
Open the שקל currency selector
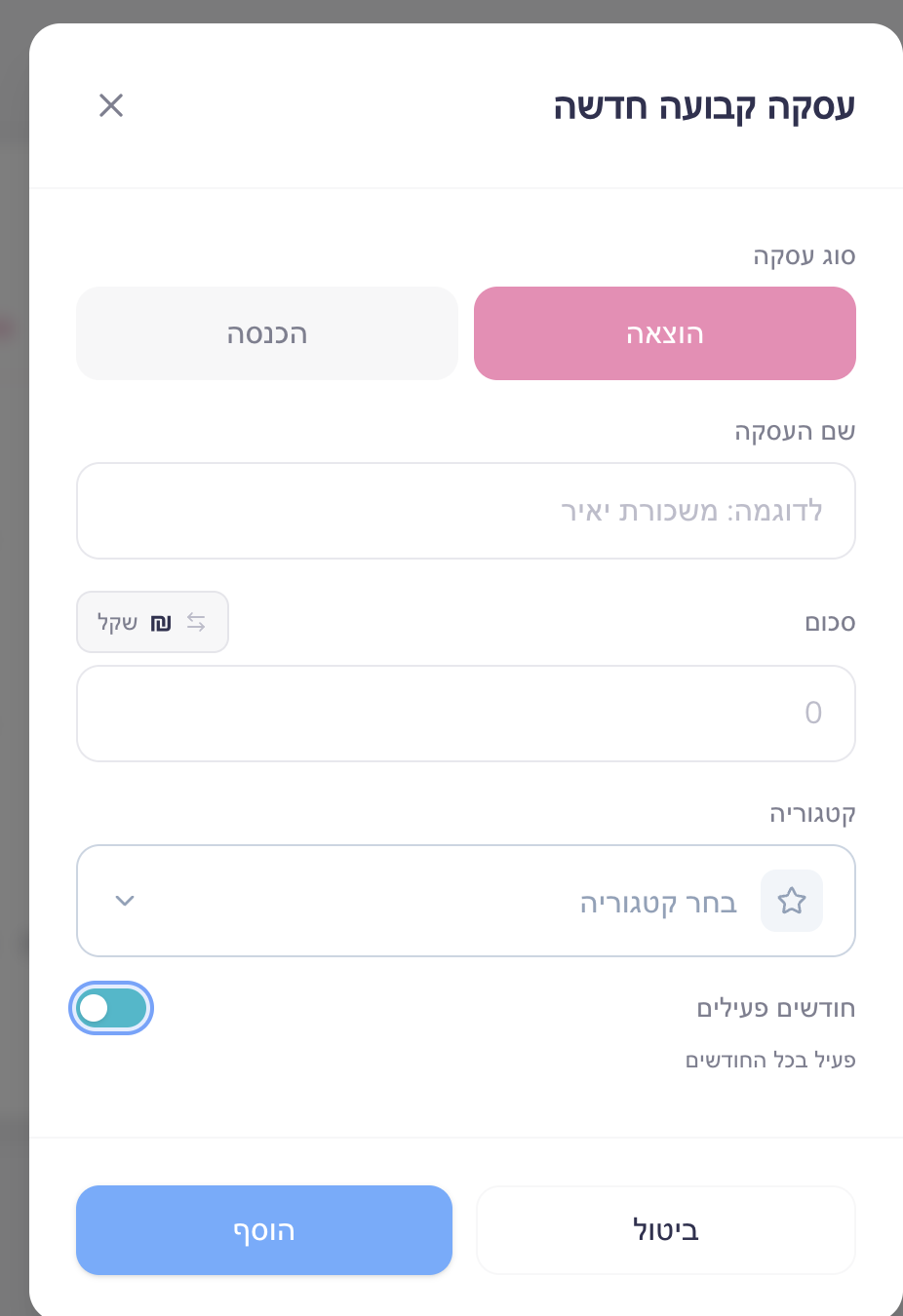click(x=152, y=621)
